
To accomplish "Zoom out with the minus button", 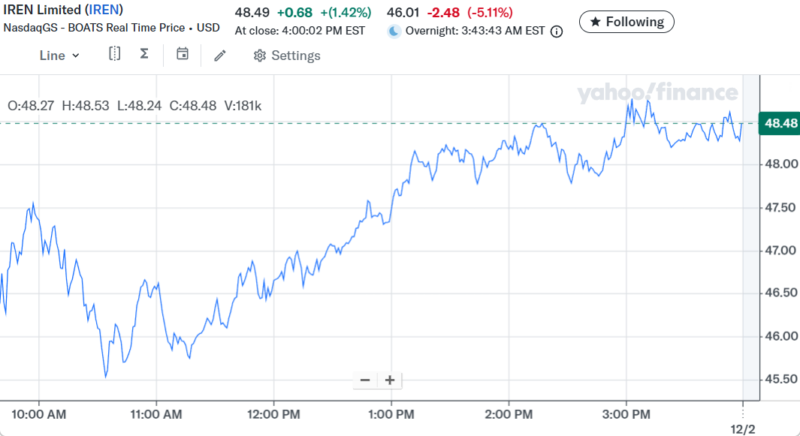I will pyautogui.click(x=365, y=380).
